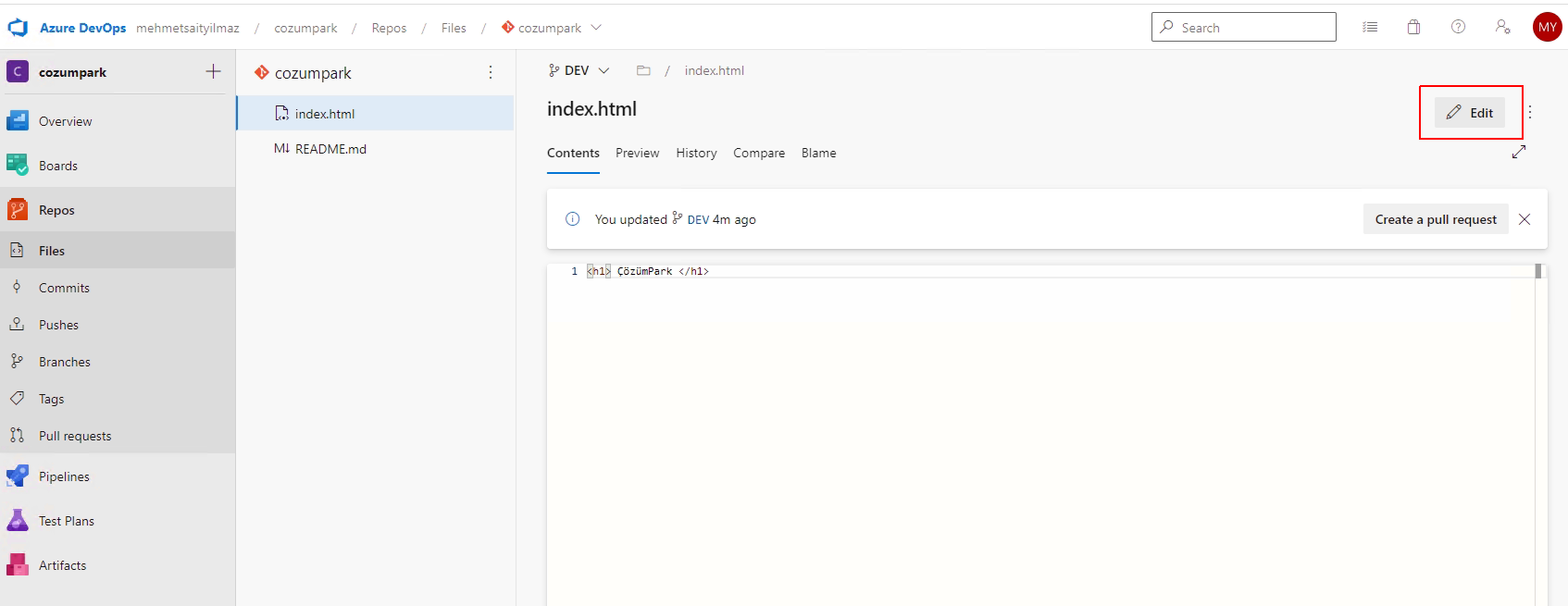This screenshot has width=1568, height=606.
Task: Open the Artifacts package icon
Action: (18, 564)
